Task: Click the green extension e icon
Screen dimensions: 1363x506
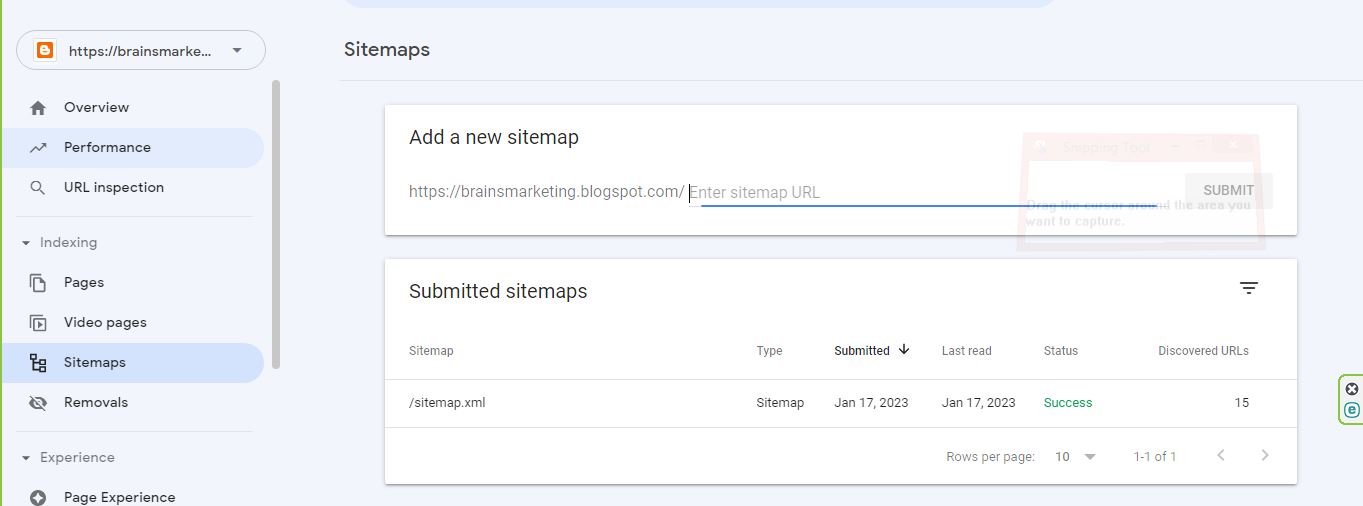Action: point(1352,410)
